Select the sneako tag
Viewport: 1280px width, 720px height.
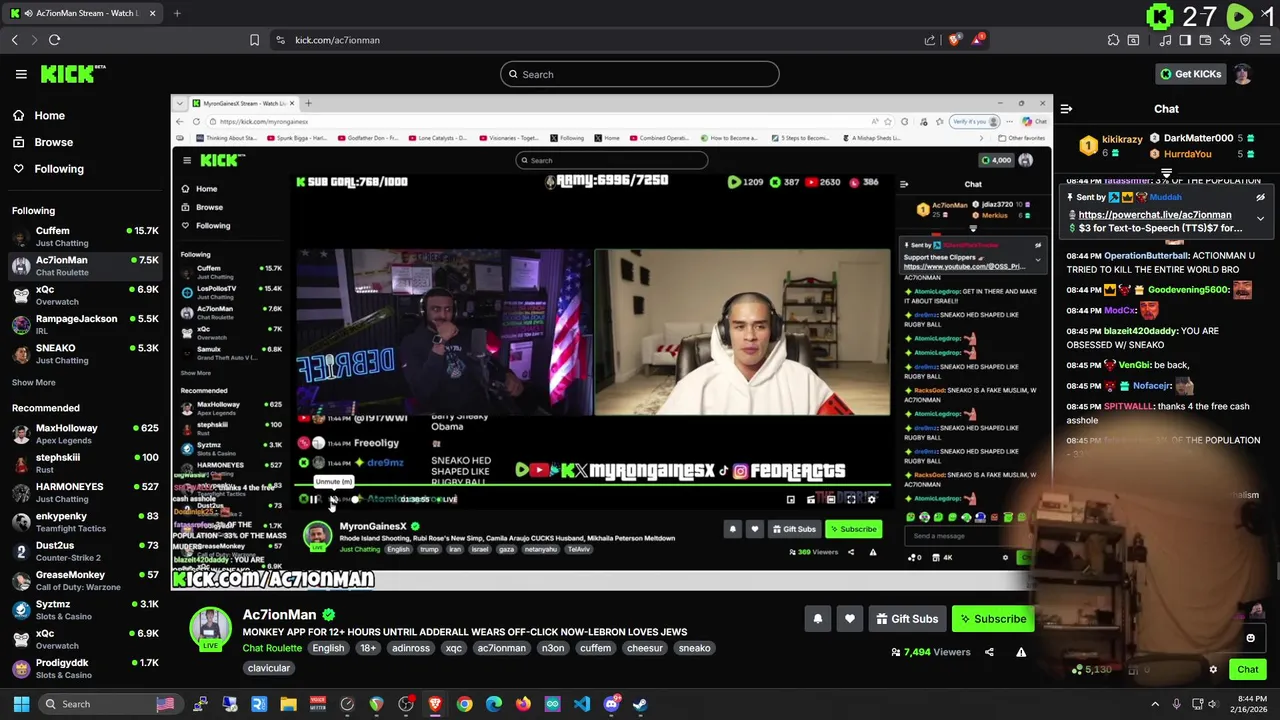694,648
